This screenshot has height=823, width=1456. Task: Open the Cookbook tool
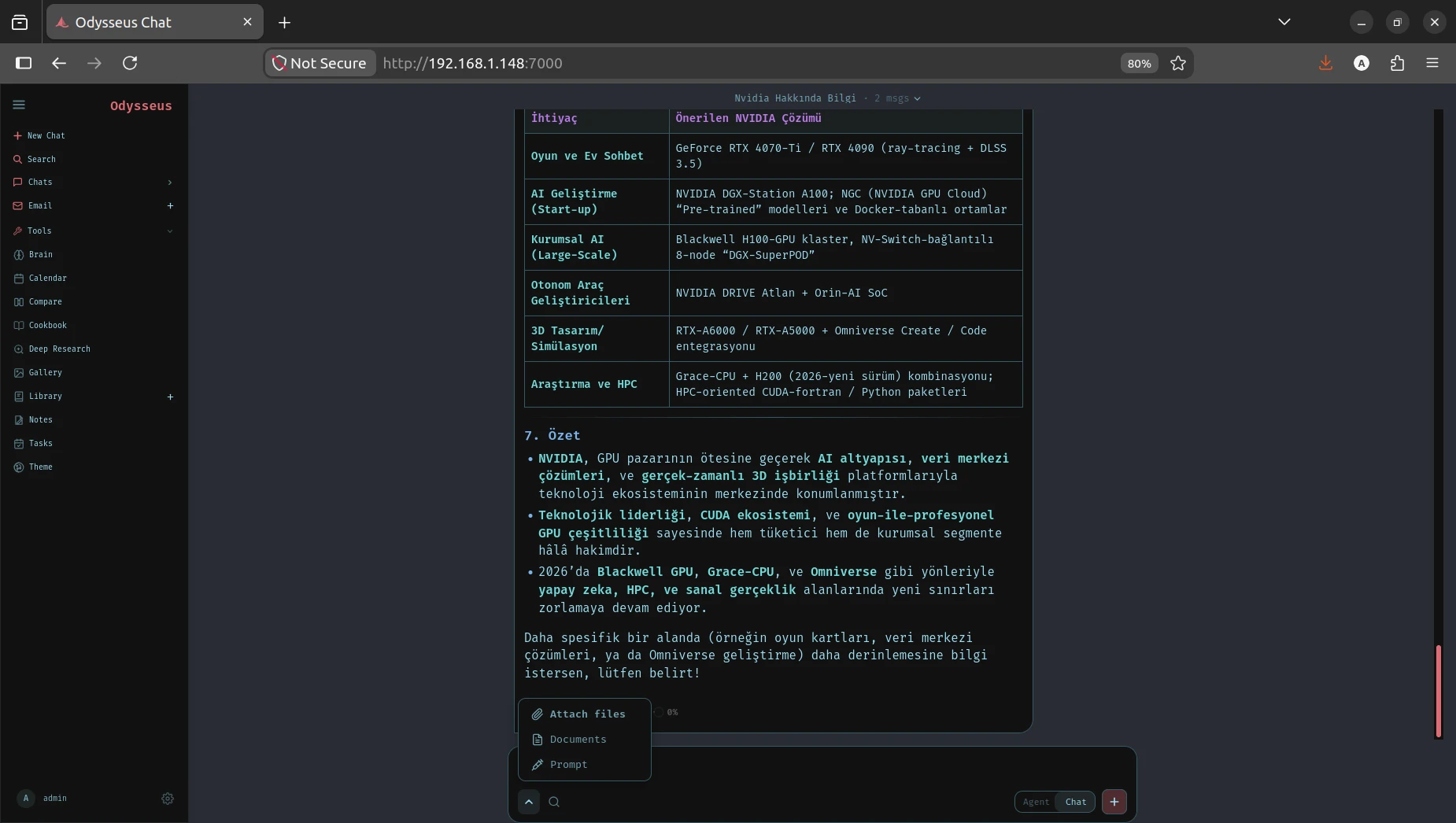pyautogui.click(x=48, y=325)
